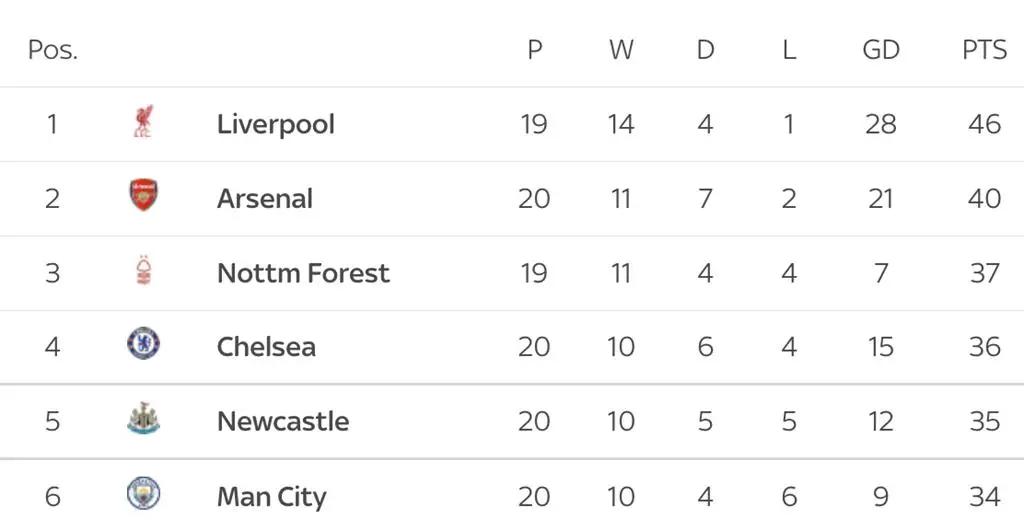Open the Chelsea team link
The image size is (1024, 530).
tap(266, 347)
